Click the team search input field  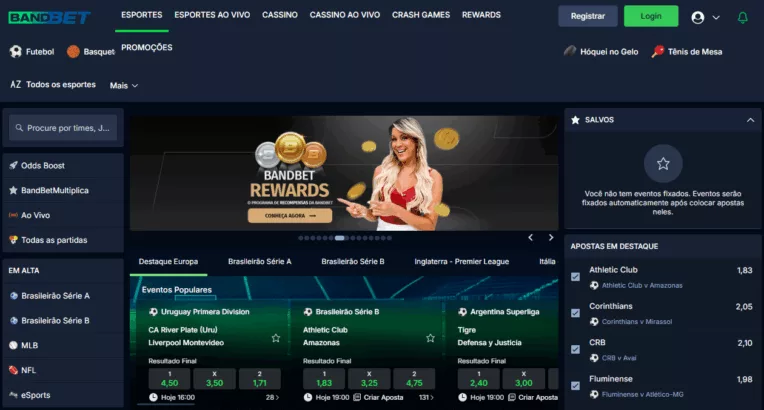pyautogui.click(x=64, y=128)
